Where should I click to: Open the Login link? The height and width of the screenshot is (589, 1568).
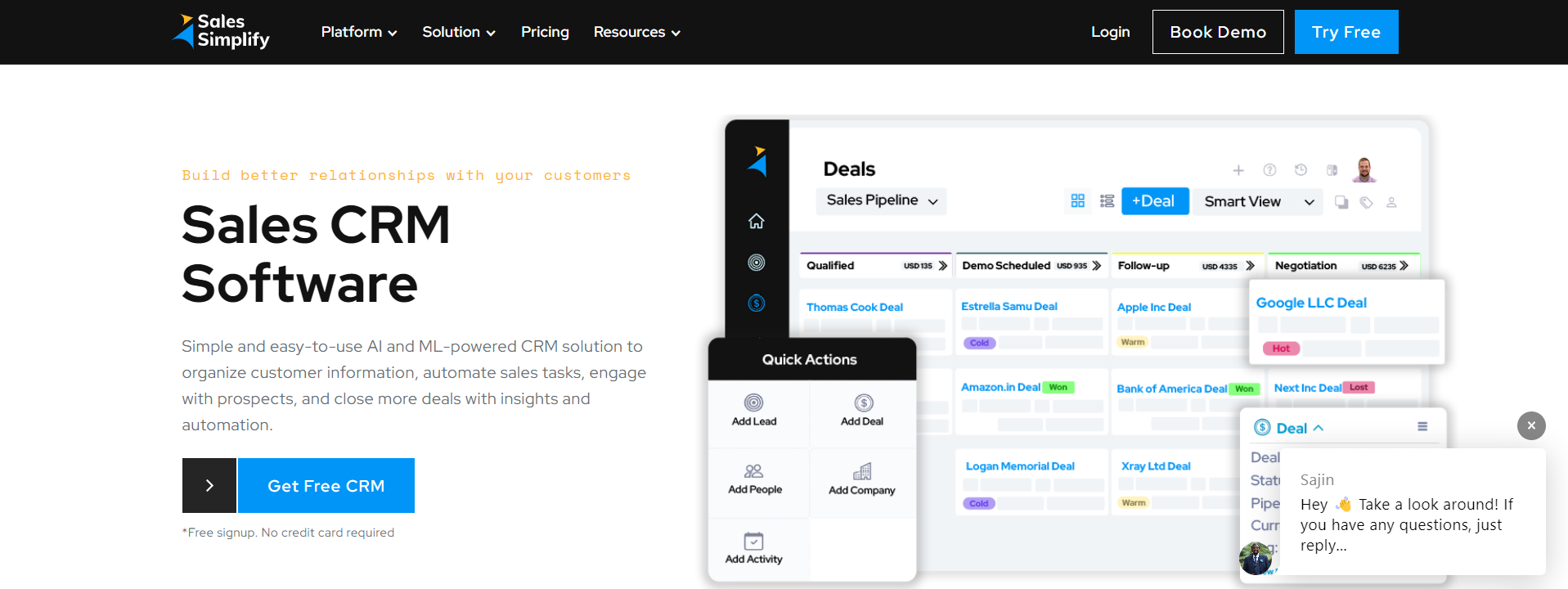(1110, 32)
